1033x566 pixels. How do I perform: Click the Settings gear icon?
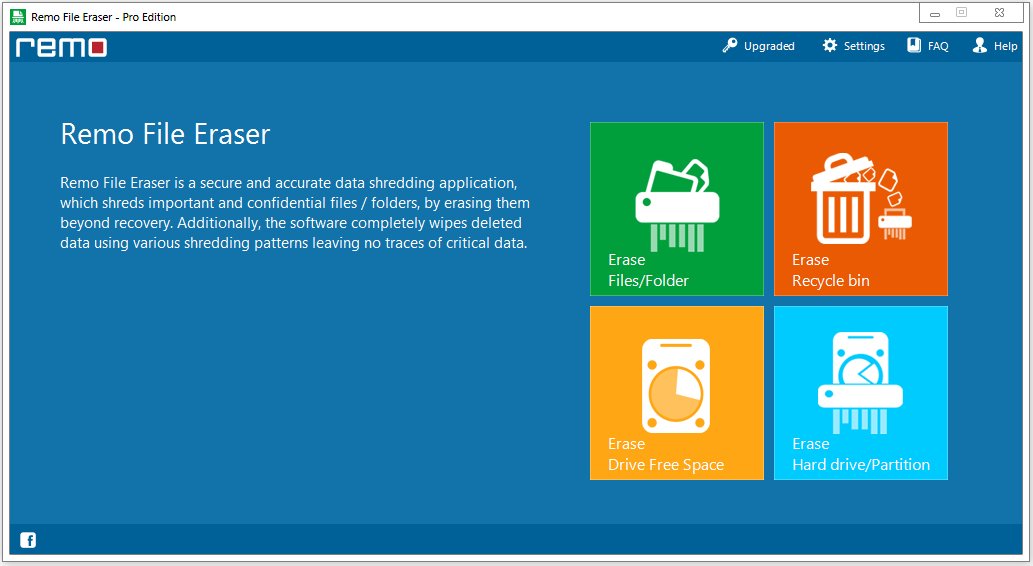pos(829,45)
